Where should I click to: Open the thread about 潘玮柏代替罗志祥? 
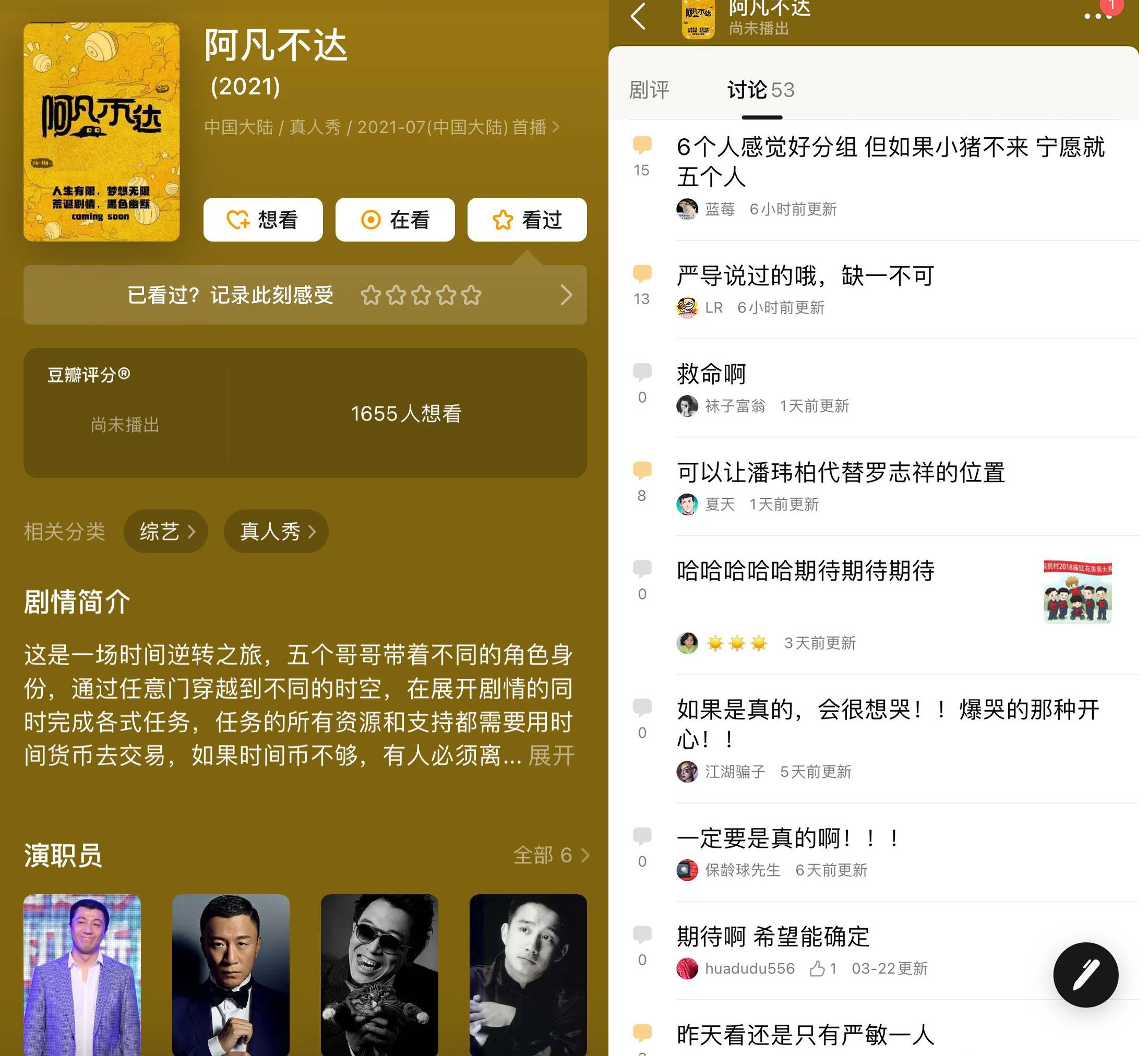pos(841,473)
